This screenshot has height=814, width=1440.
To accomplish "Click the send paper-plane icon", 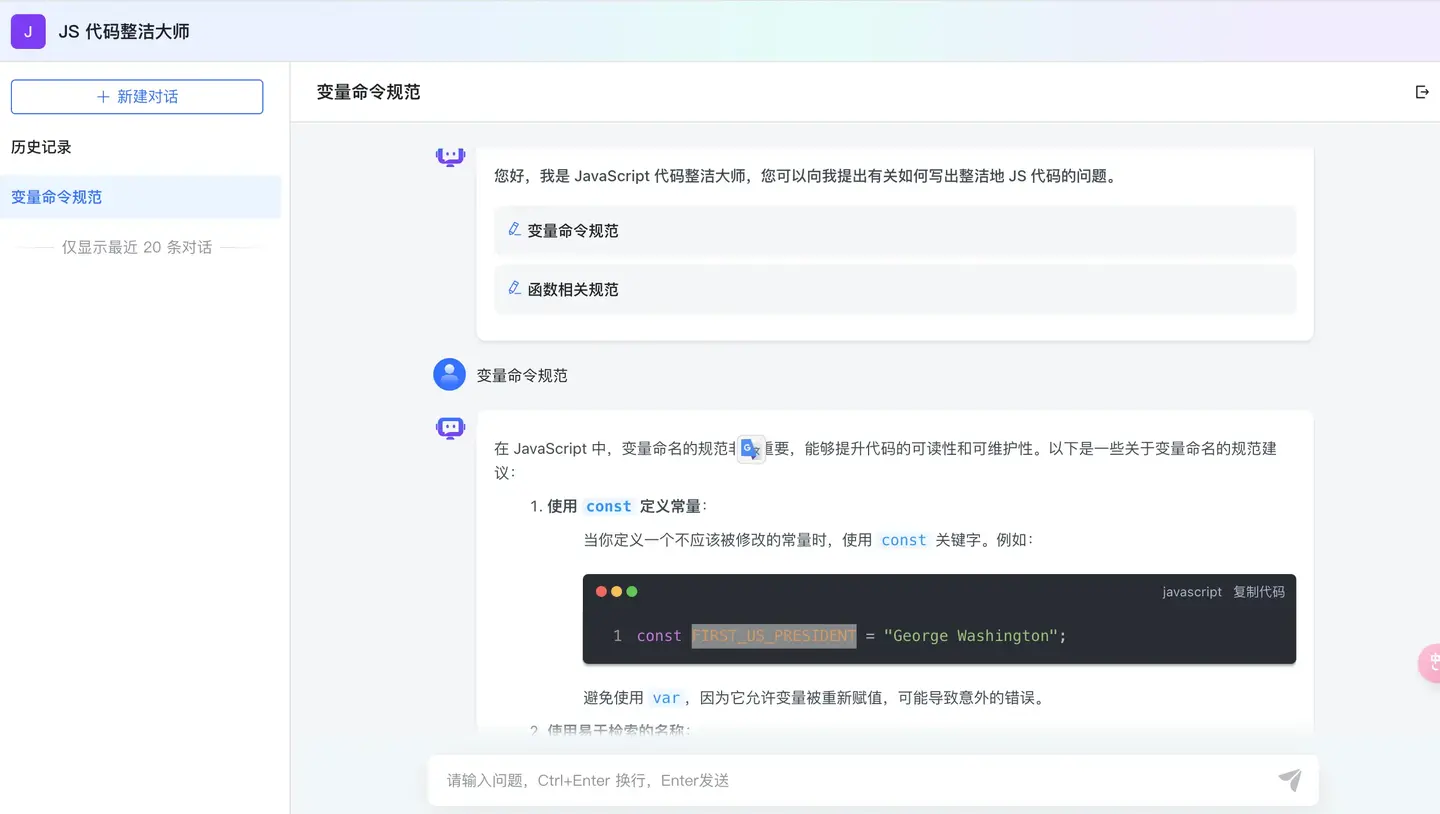I will pyautogui.click(x=1289, y=779).
